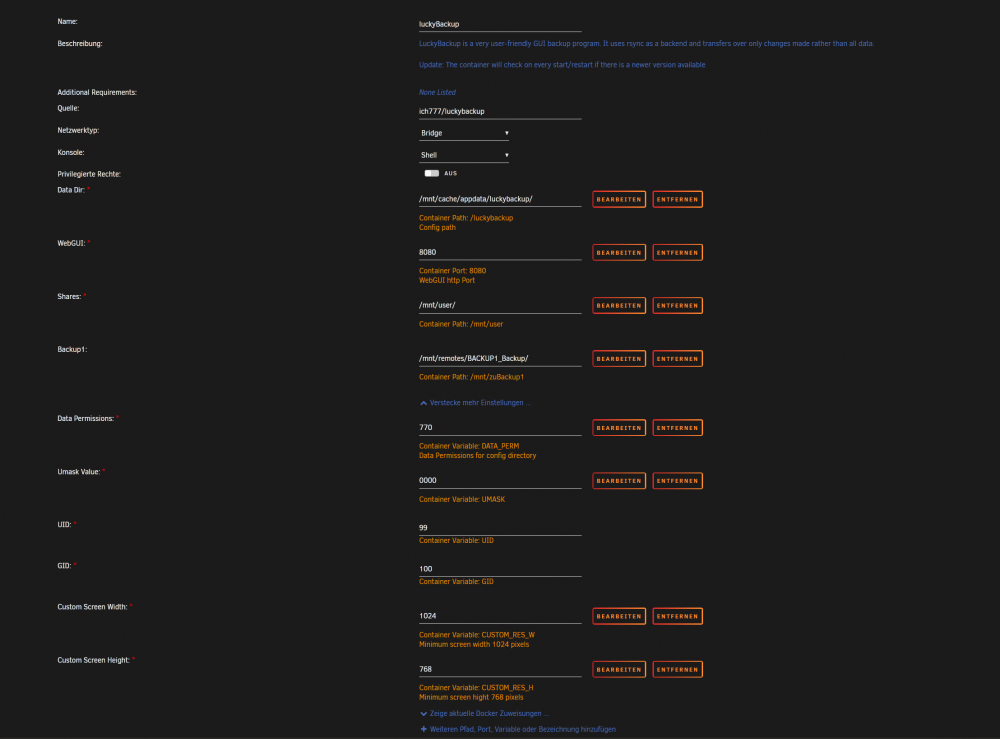Focus the Custom Screen Height field 768
Image resolution: width=1000 pixels, height=739 pixels.
pyautogui.click(x=500, y=669)
